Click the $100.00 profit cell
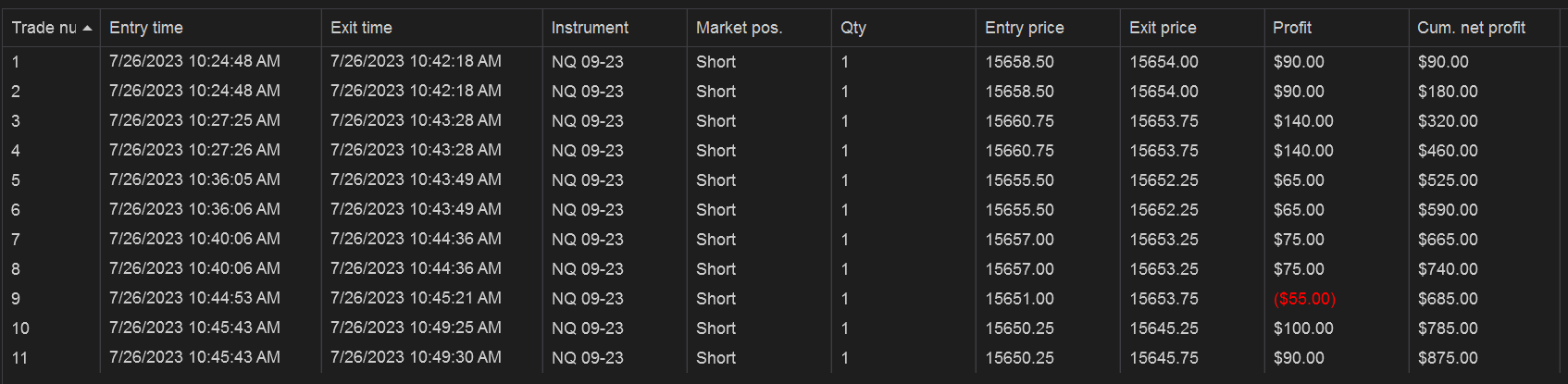 pos(1303,328)
